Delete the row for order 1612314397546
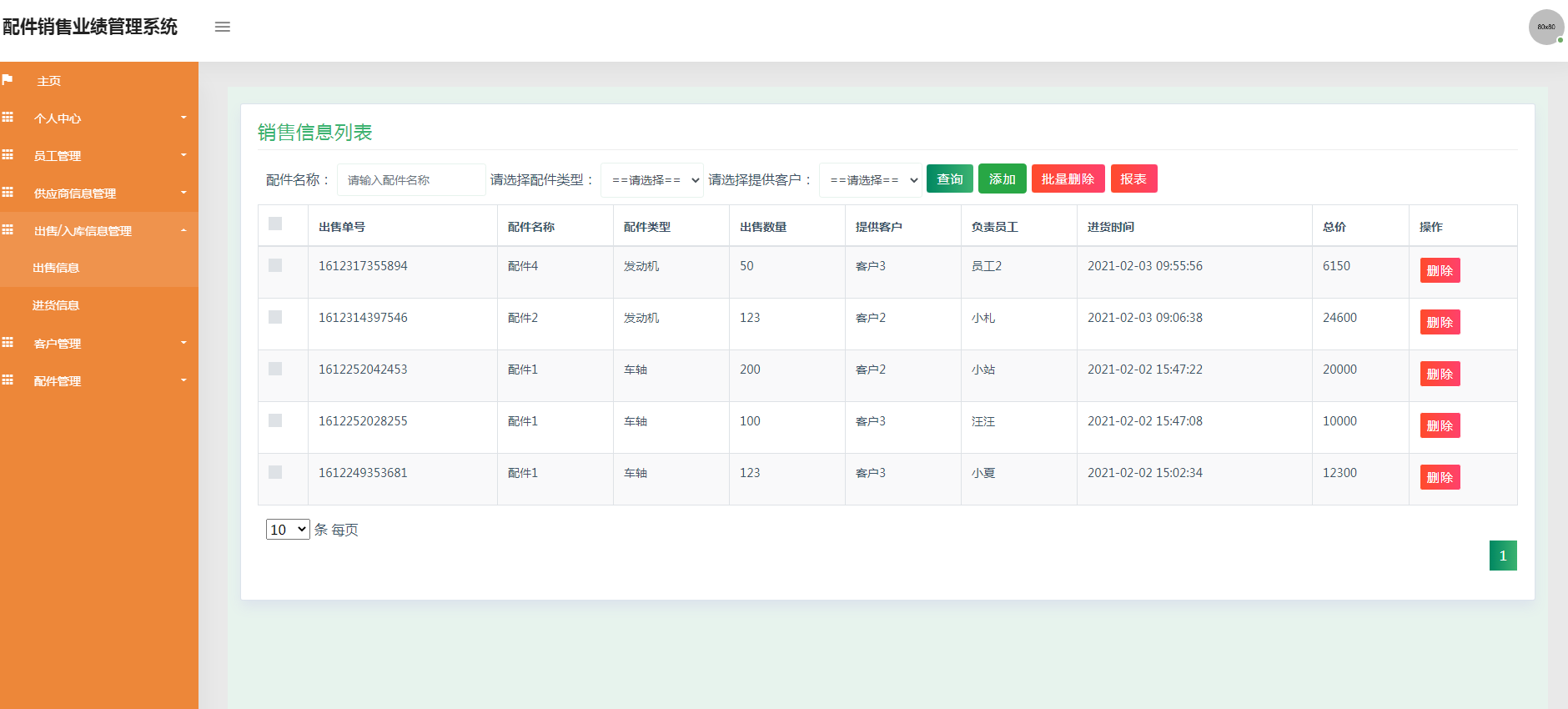1568x709 pixels. pos(1440,322)
